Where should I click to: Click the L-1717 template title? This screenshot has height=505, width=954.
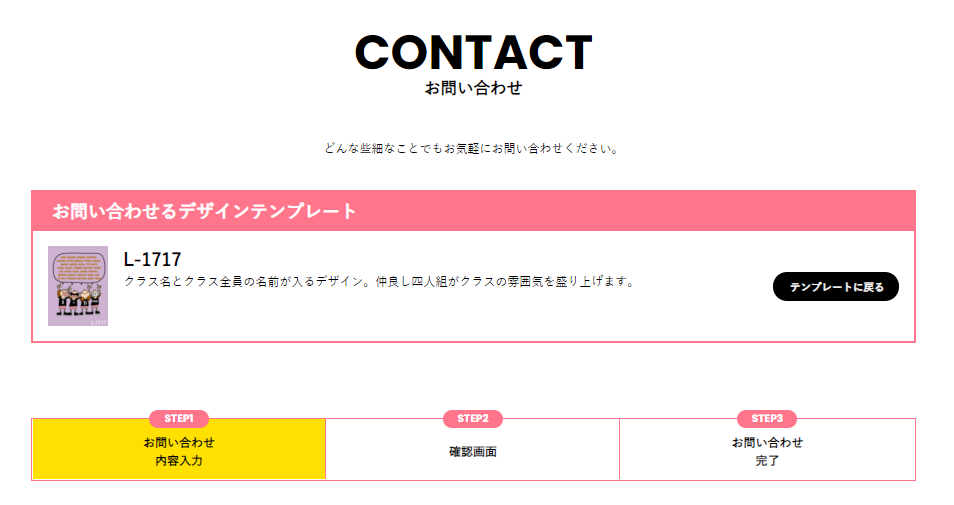[x=152, y=260]
